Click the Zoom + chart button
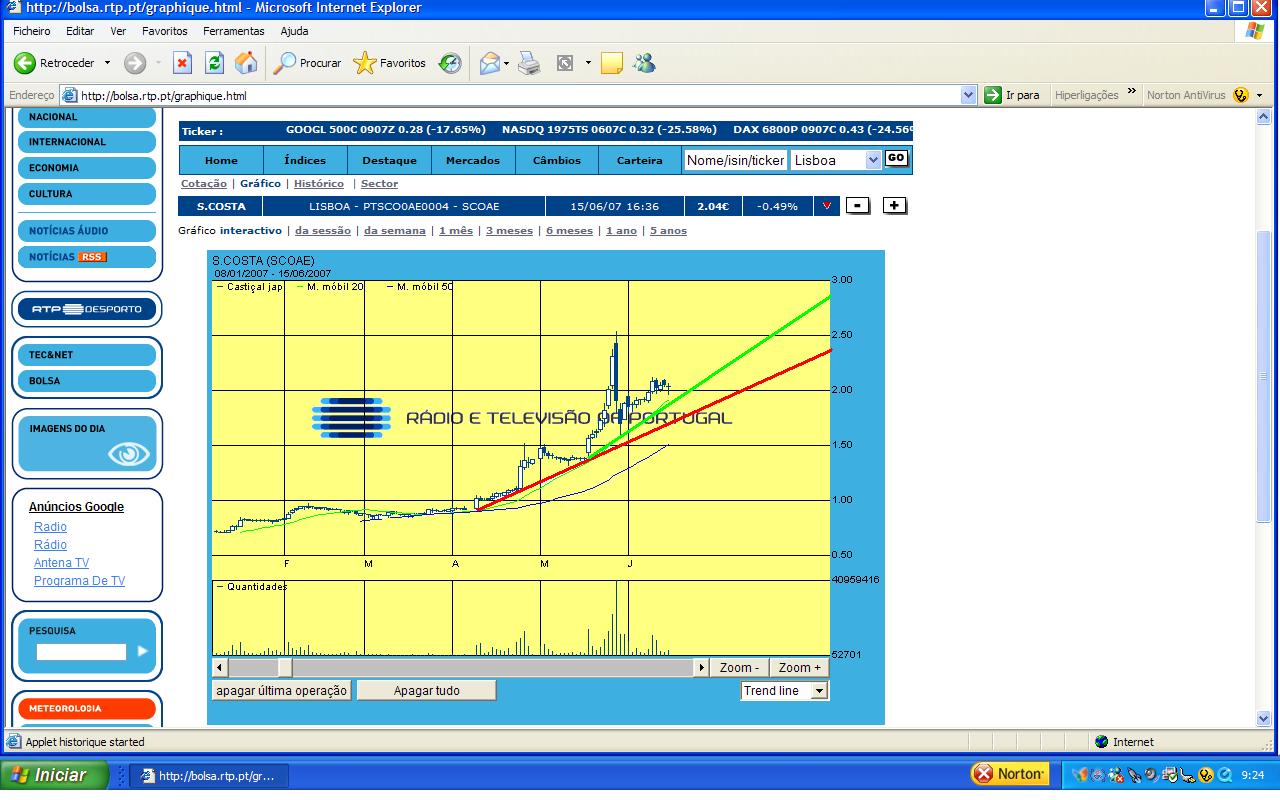Screen dimensions: 1280x800 [x=799, y=667]
